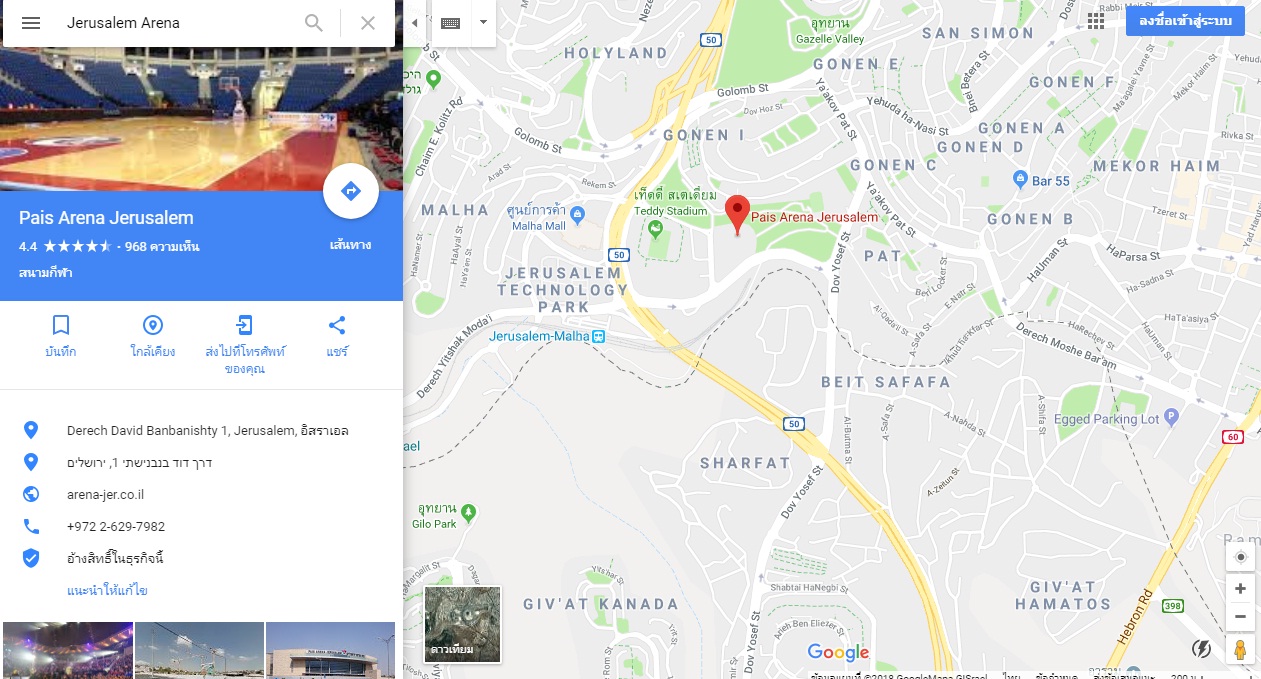Switch to satellite view thumbnail
Viewport: 1261px width, 679px height.
463,625
